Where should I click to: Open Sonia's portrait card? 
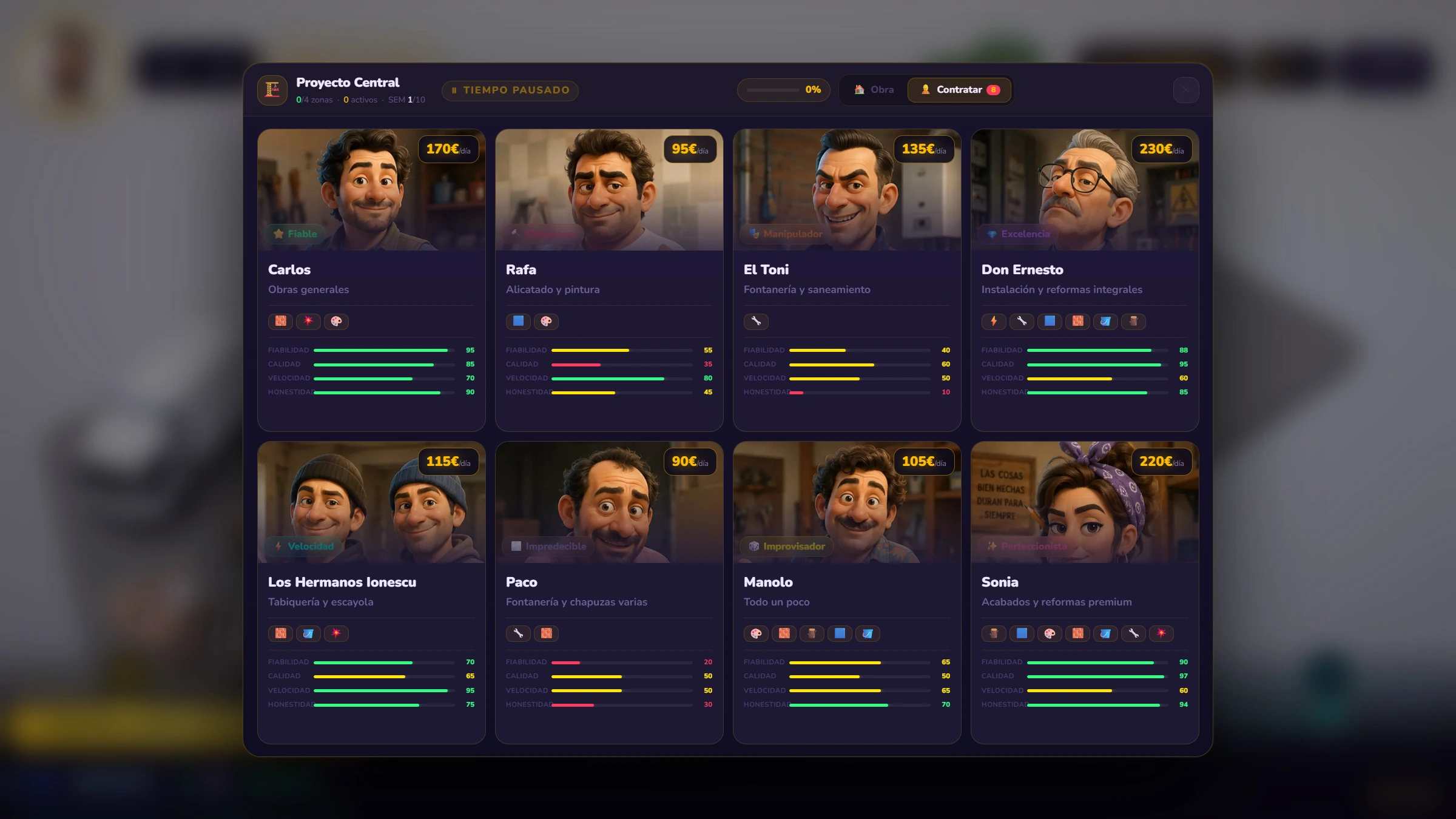tap(1085, 502)
